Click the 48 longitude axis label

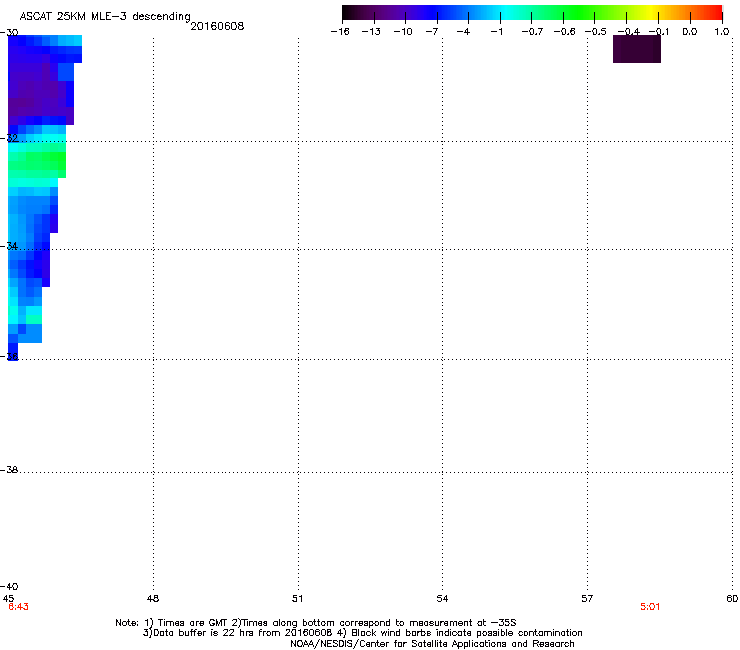153,599
